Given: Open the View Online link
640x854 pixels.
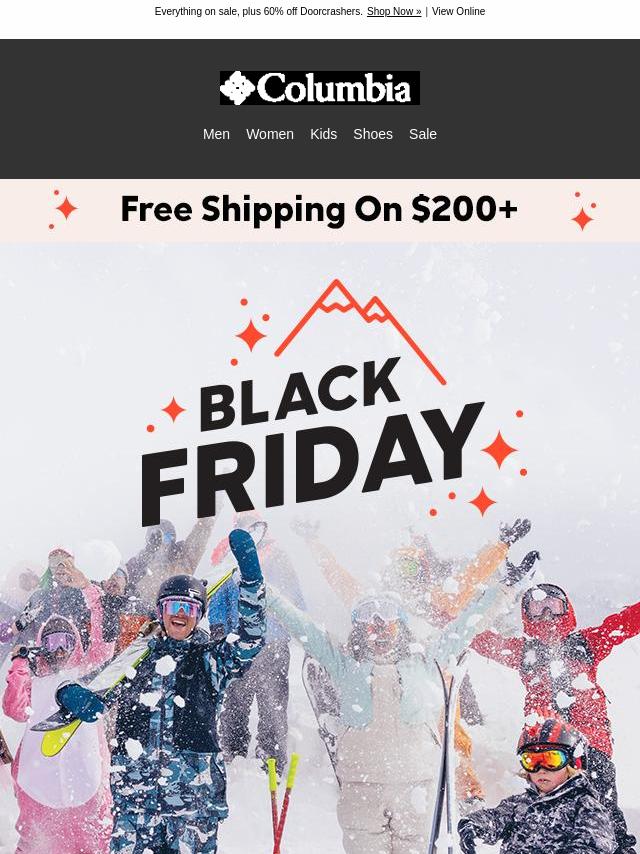Looking at the screenshot, I should pyautogui.click(x=458, y=11).
